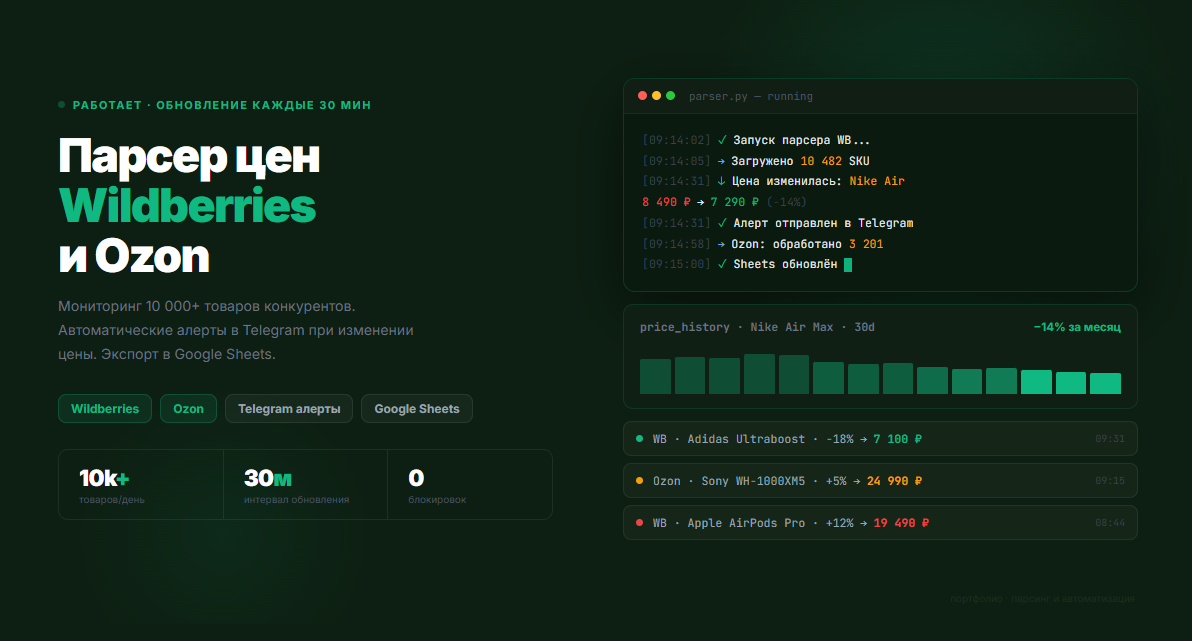Click the red close dot in terminal window
This screenshot has width=1192, height=641.
pyautogui.click(x=642, y=96)
